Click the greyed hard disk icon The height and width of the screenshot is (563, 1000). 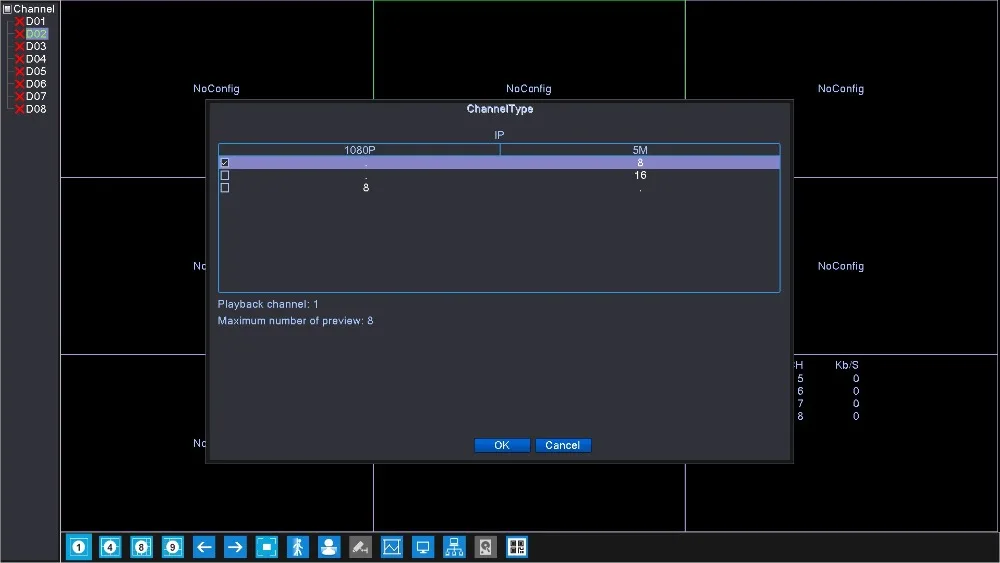485,547
